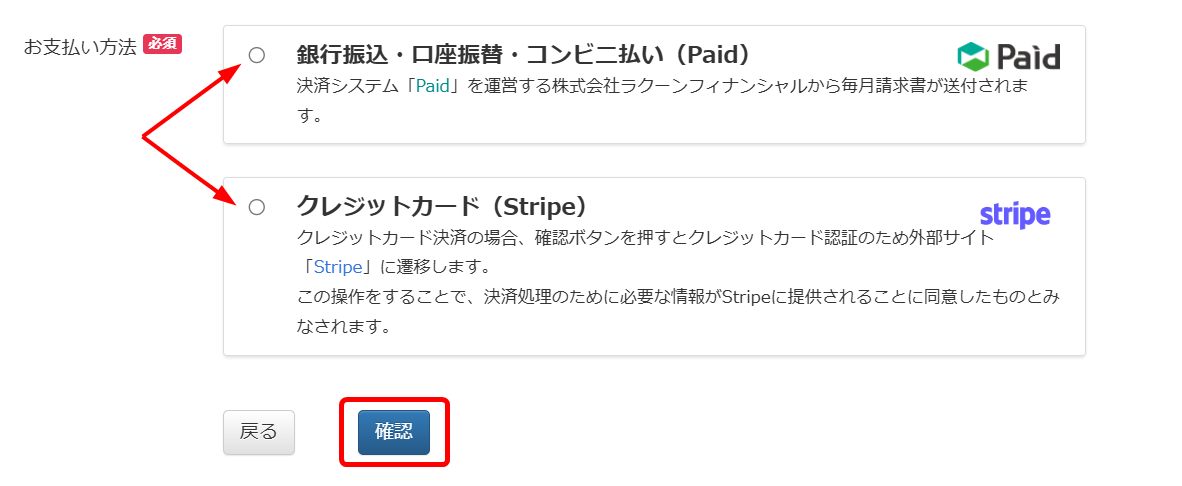Click the お支払い方法 field label

pyautogui.click(x=80, y=46)
